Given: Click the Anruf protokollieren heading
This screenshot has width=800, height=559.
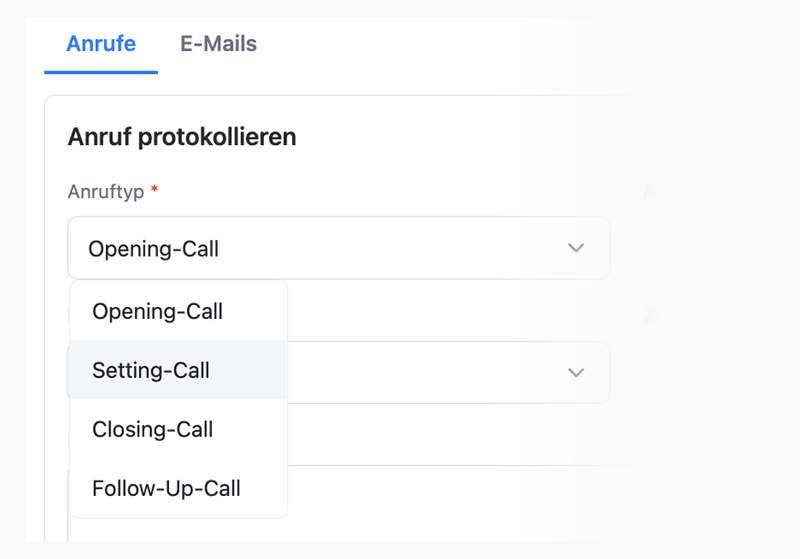Looking at the screenshot, I should point(182,137).
